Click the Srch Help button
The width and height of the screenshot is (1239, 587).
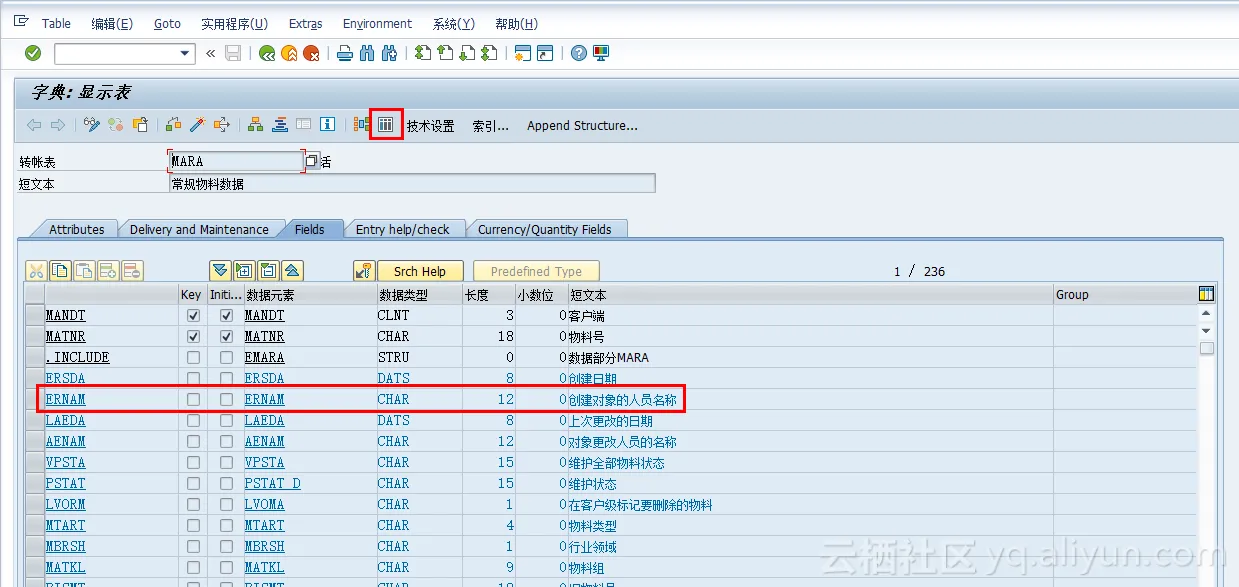(420, 271)
